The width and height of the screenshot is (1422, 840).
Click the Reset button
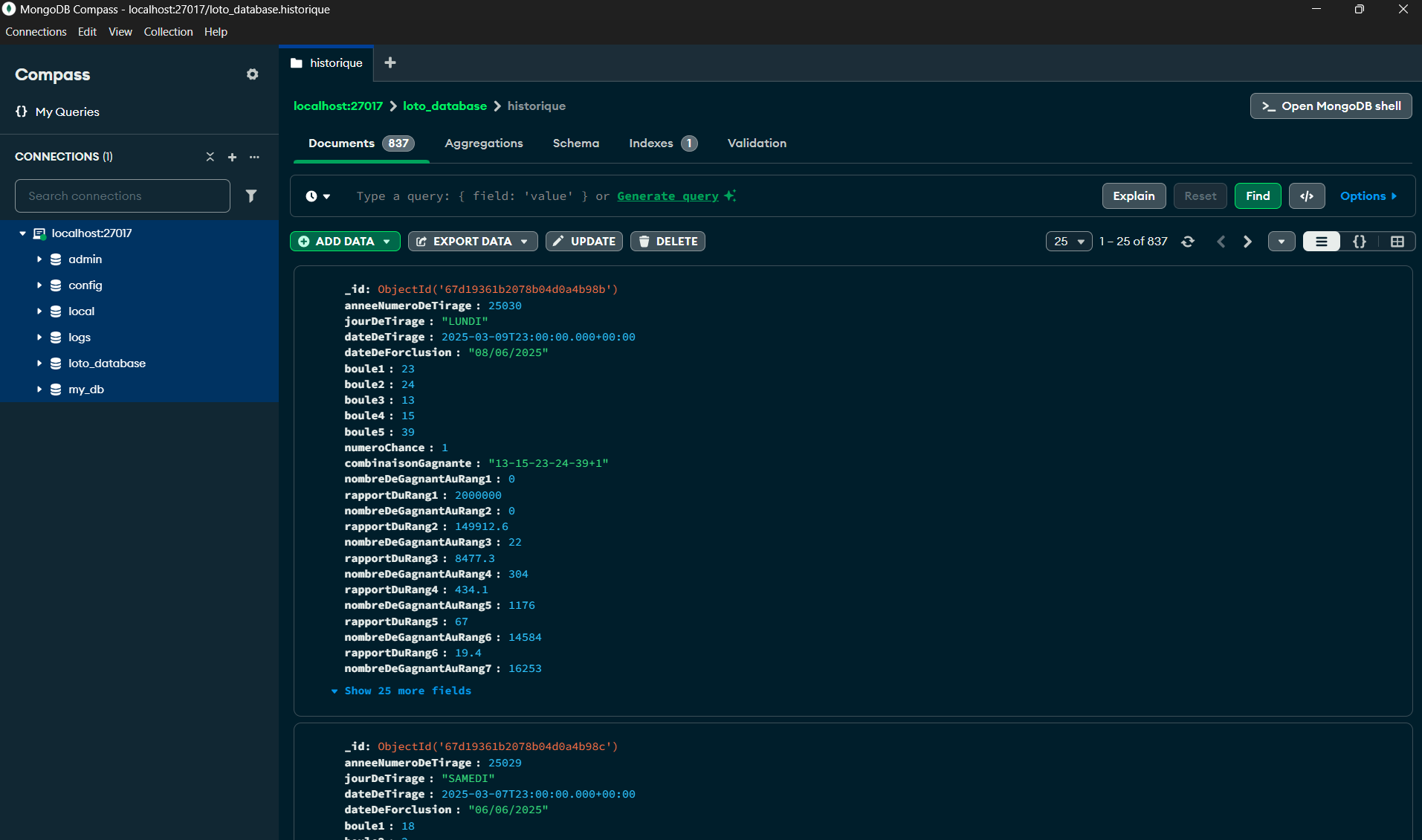coord(1200,196)
